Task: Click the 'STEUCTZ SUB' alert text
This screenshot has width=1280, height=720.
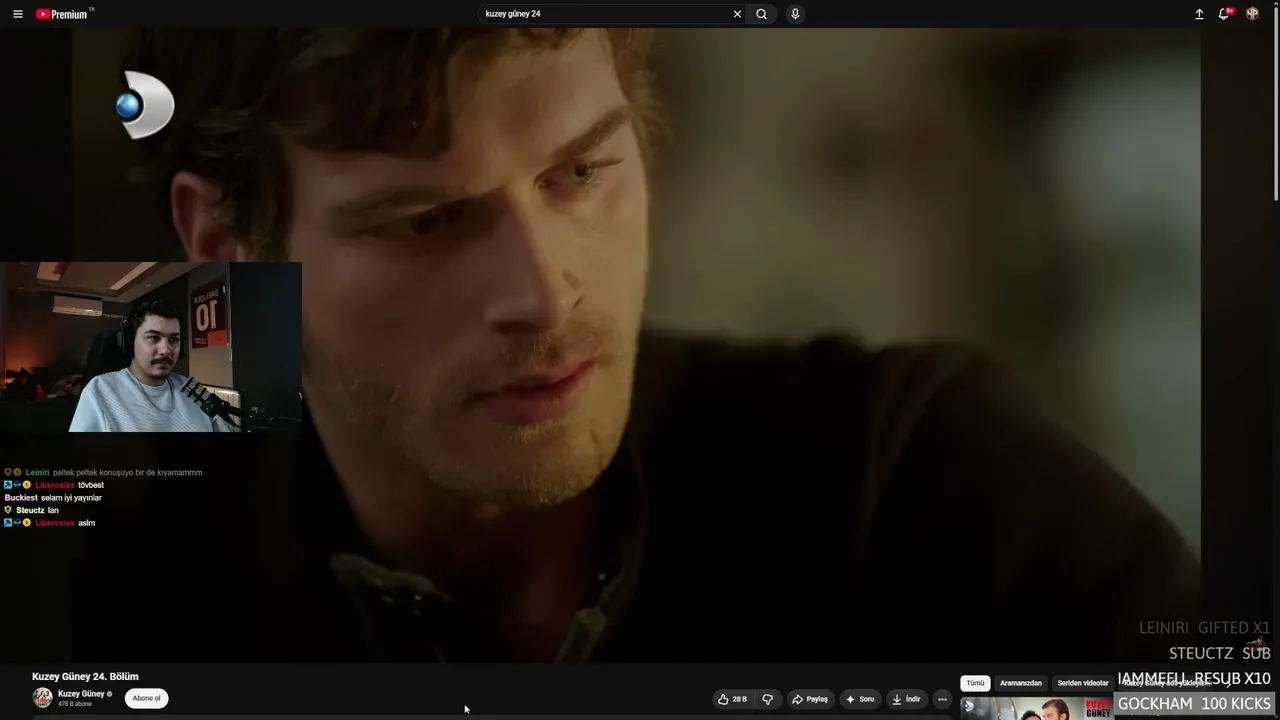Action: point(1220,653)
